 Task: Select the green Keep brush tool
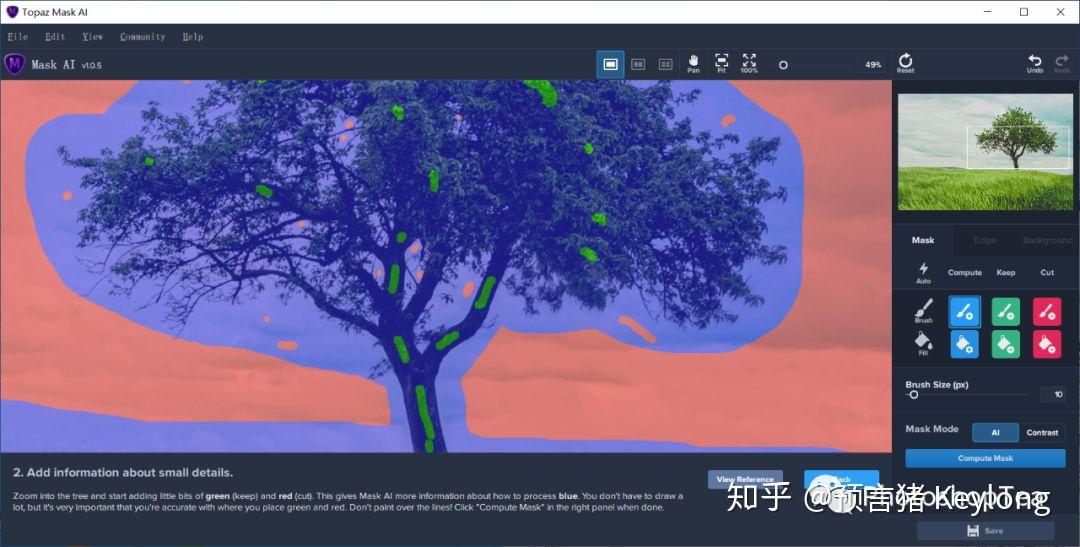(1006, 311)
